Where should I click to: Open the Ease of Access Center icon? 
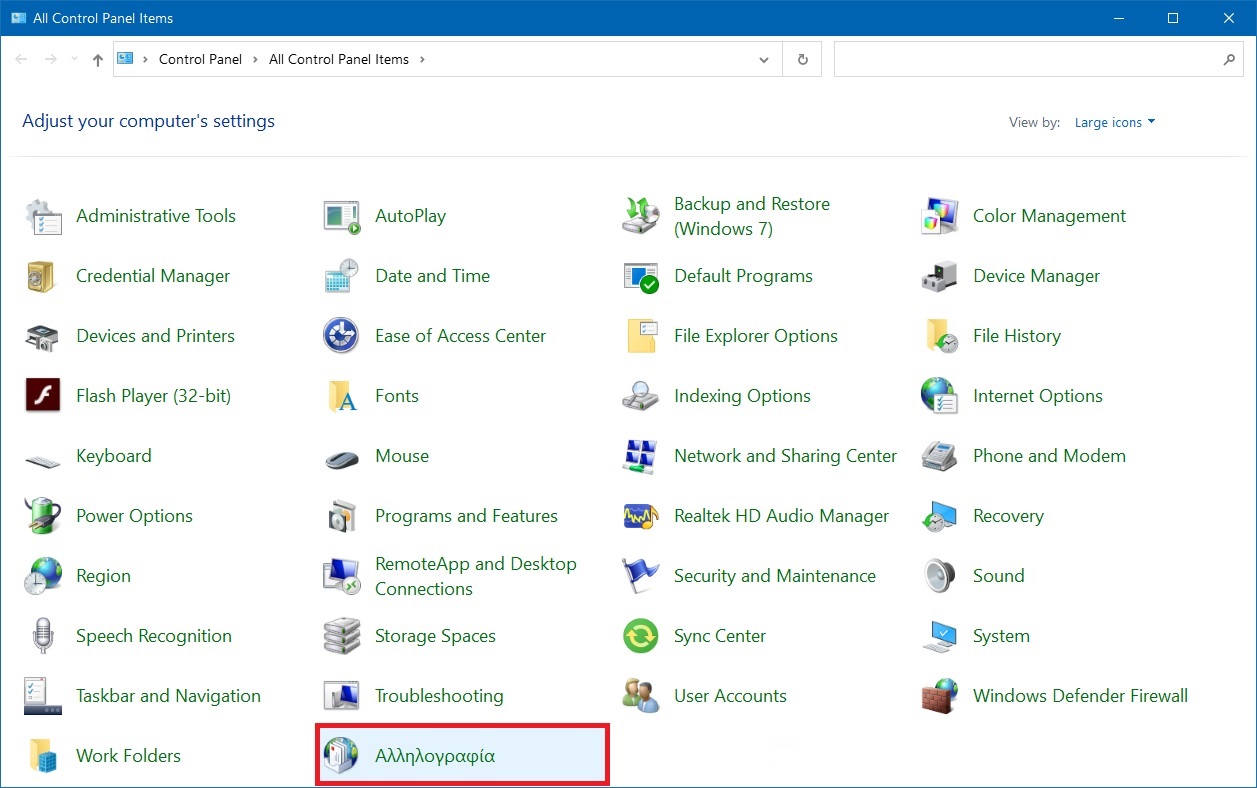coord(342,336)
